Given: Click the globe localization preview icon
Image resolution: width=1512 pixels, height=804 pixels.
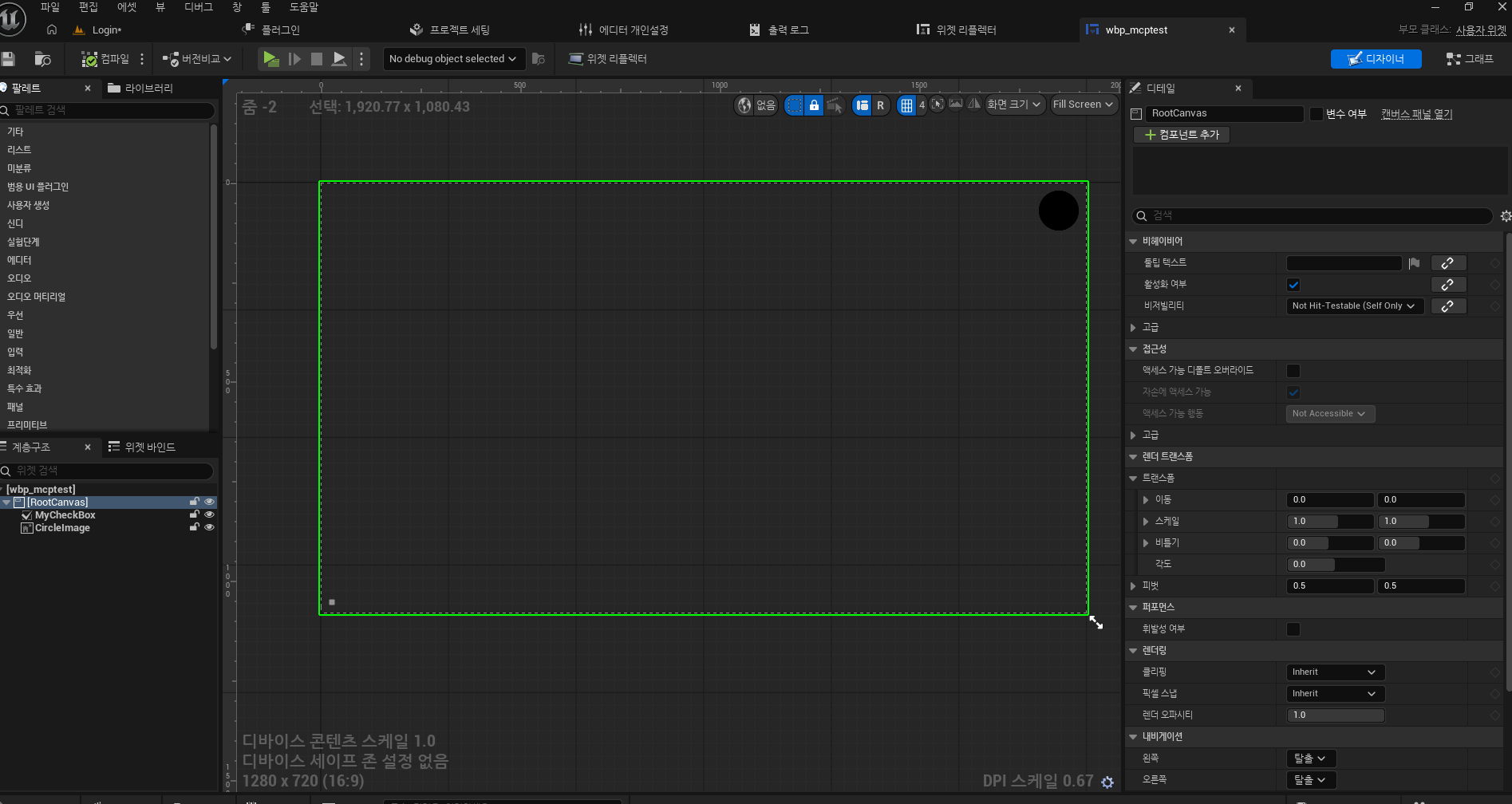Looking at the screenshot, I should pos(744,104).
